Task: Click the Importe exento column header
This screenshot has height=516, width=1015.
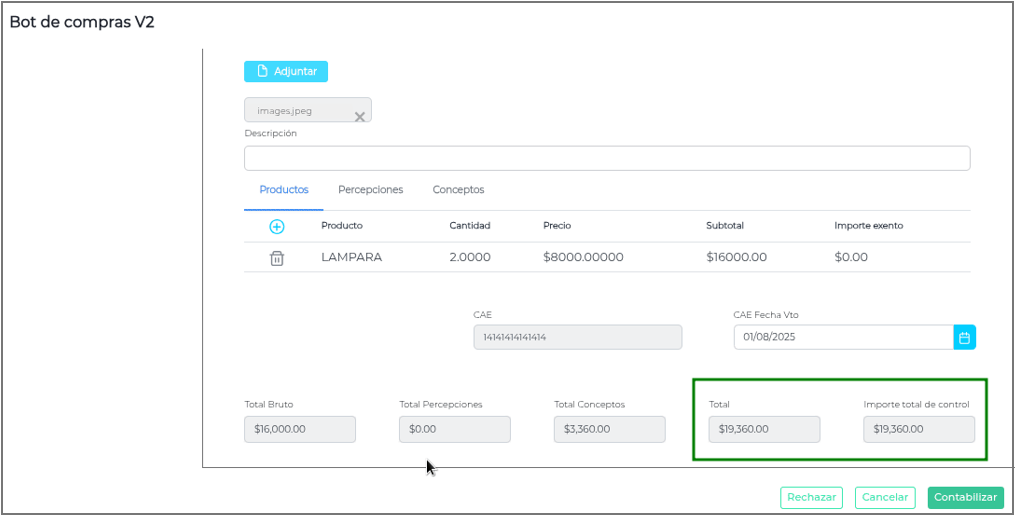Action: tap(869, 226)
